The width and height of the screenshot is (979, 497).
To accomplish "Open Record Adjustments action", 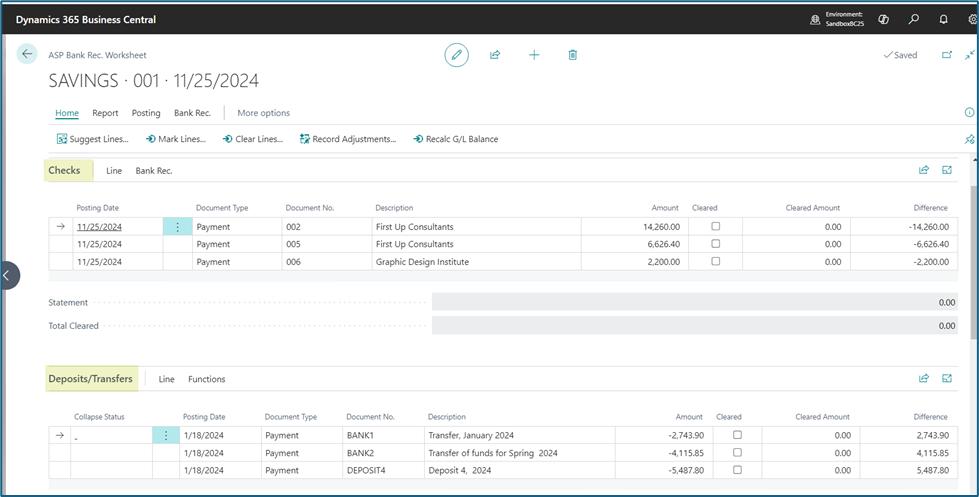I will [348, 139].
